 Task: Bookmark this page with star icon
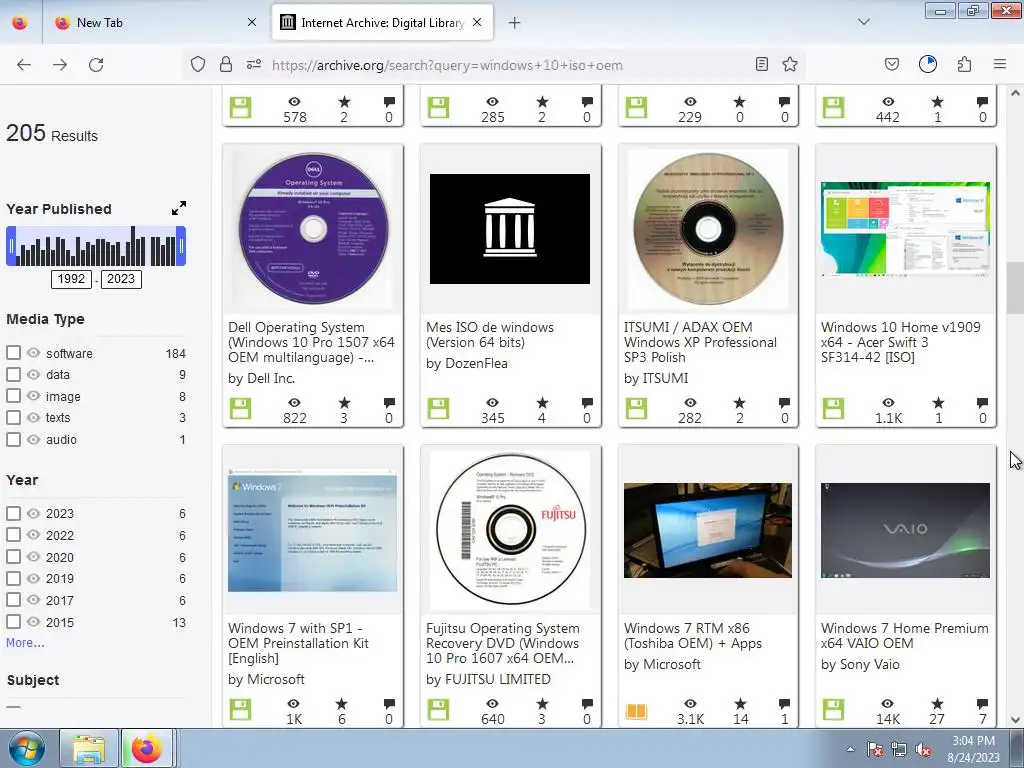pyautogui.click(x=790, y=64)
